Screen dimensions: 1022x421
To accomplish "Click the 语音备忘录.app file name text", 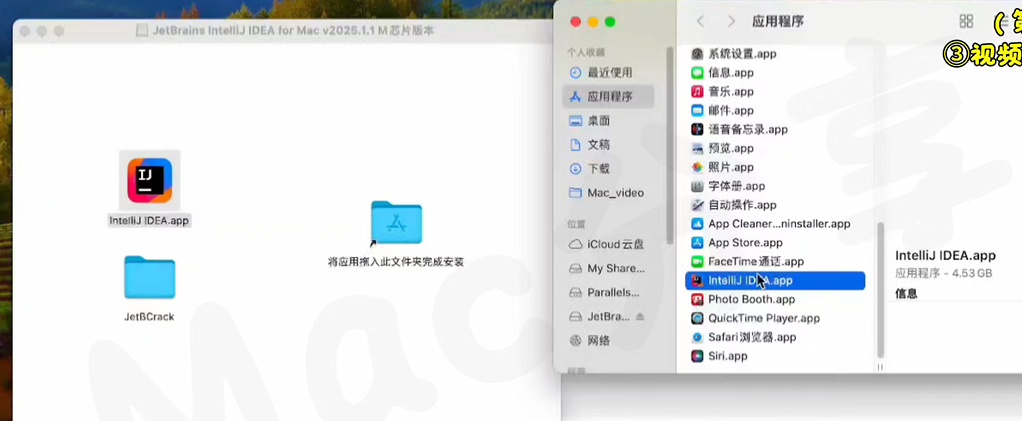I will 748,130.
